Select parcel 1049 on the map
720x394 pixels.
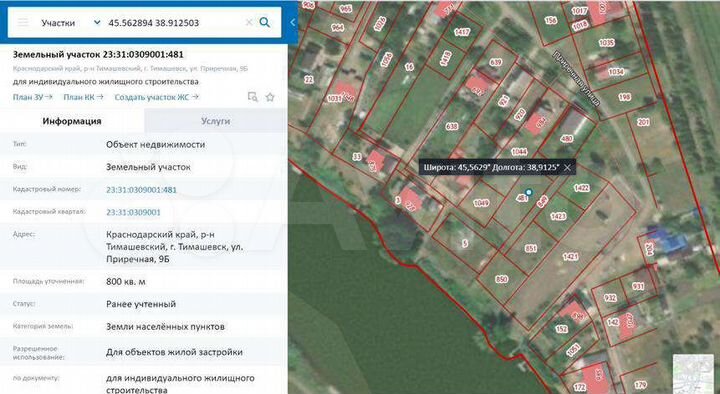coord(481,203)
